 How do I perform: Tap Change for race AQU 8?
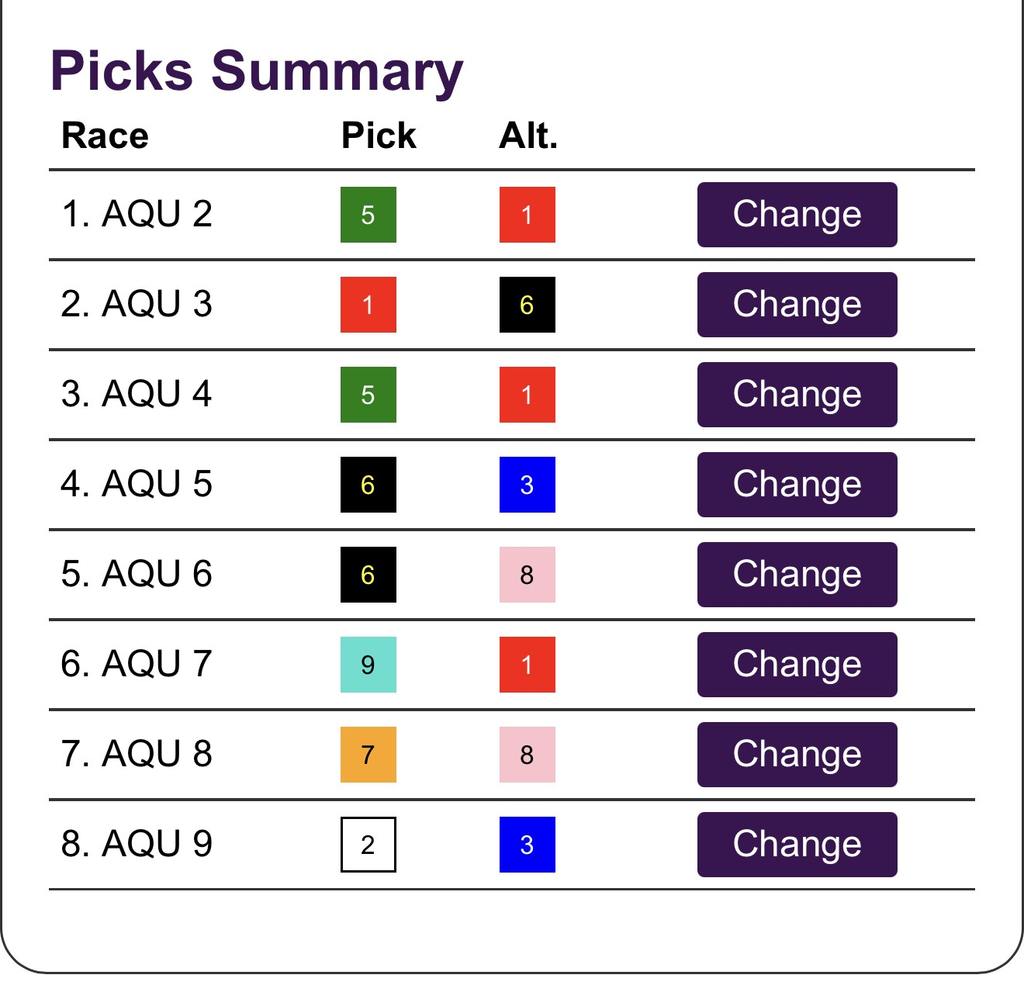point(796,755)
